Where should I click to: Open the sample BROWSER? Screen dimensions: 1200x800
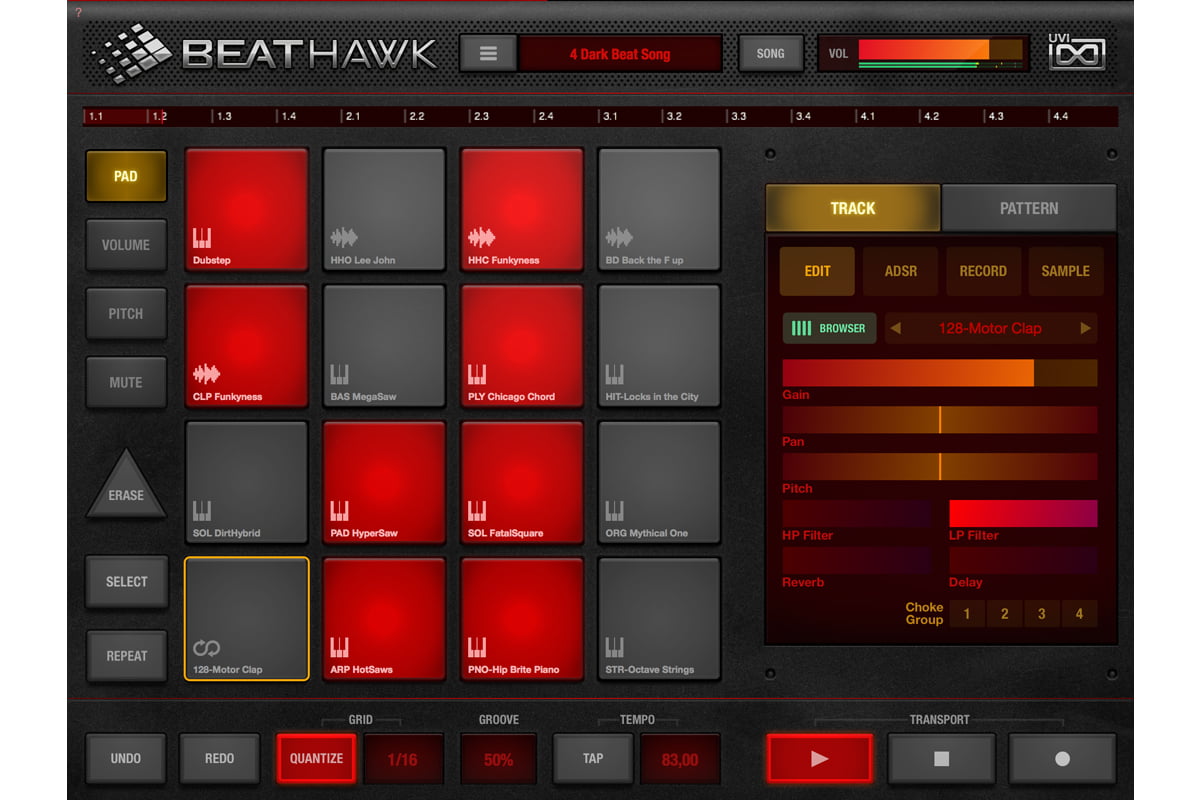[829, 328]
